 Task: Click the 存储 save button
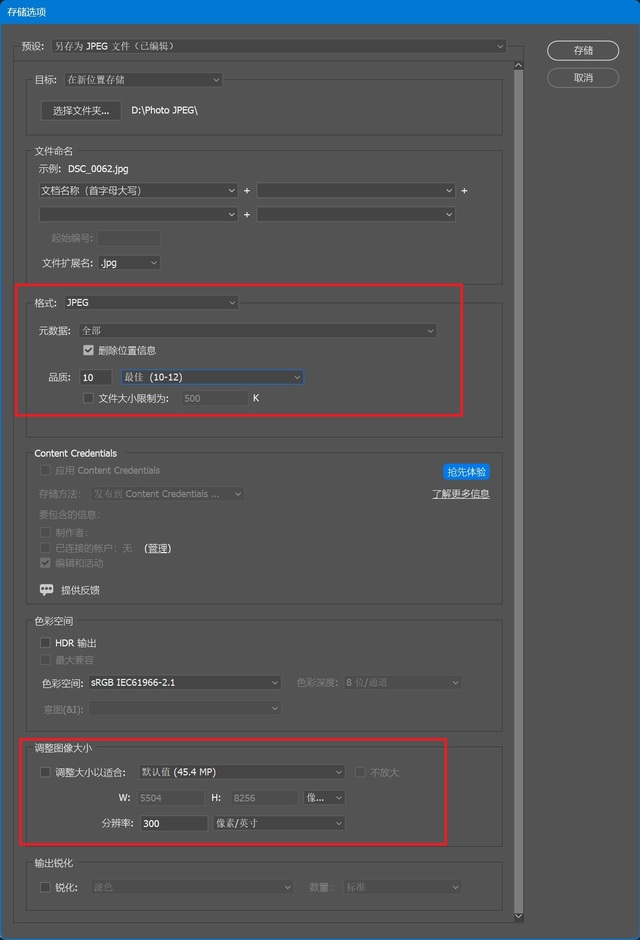point(583,50)
